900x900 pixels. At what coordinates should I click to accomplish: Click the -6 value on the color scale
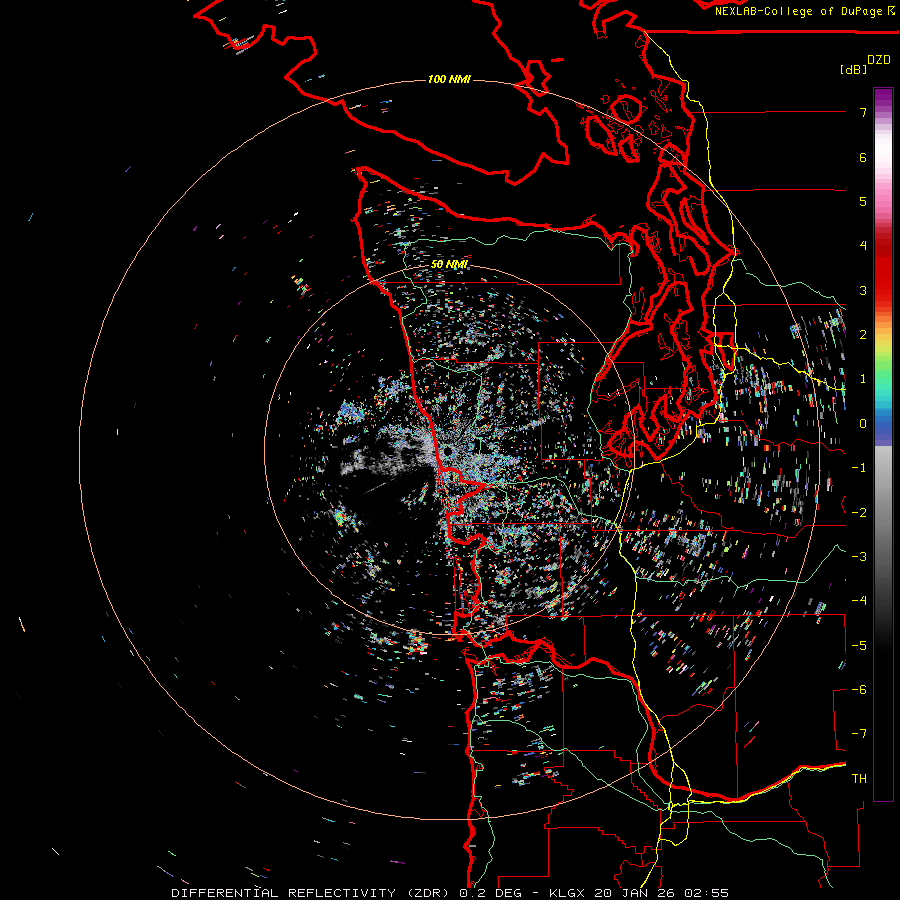859,690
